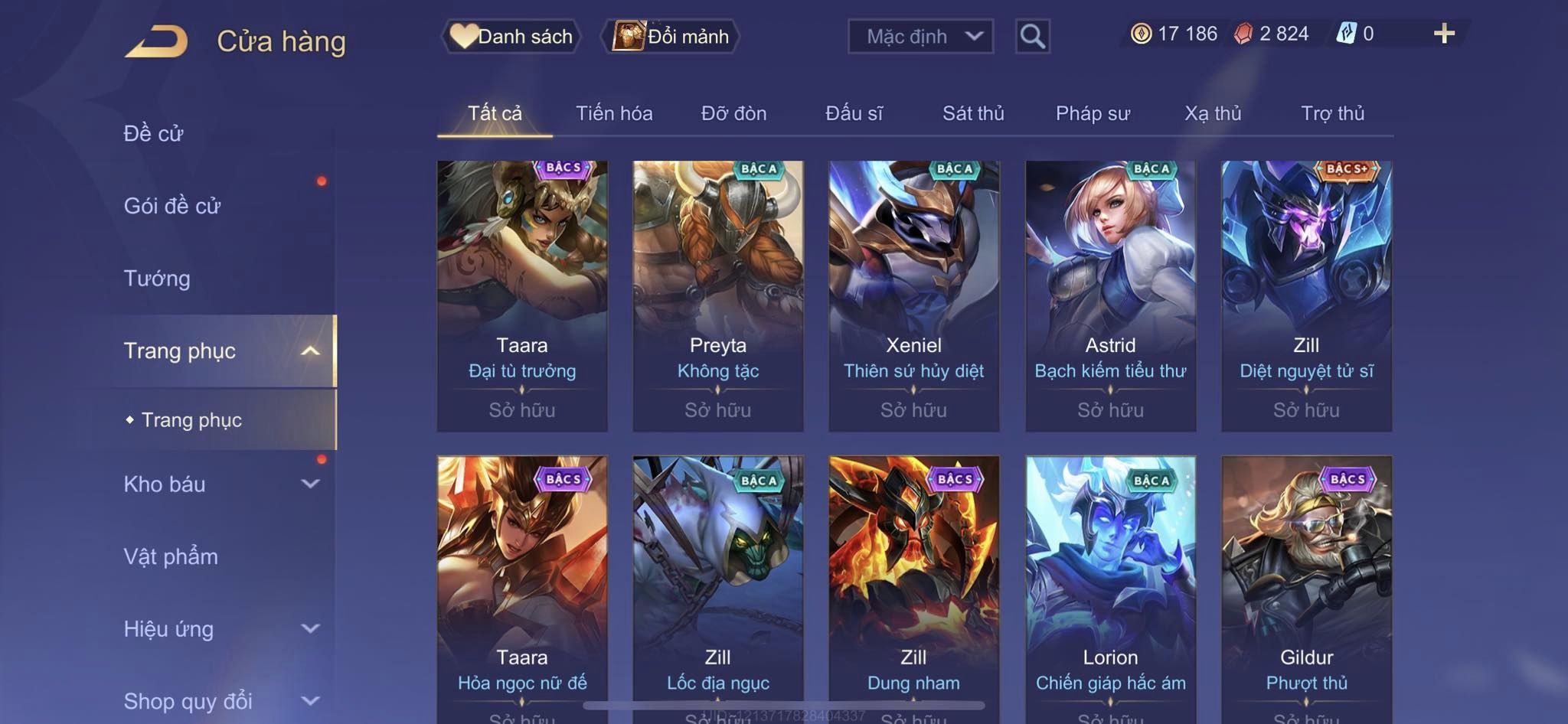Click the blue voucher ticket icon
1568x724 pixels.
1346,34
